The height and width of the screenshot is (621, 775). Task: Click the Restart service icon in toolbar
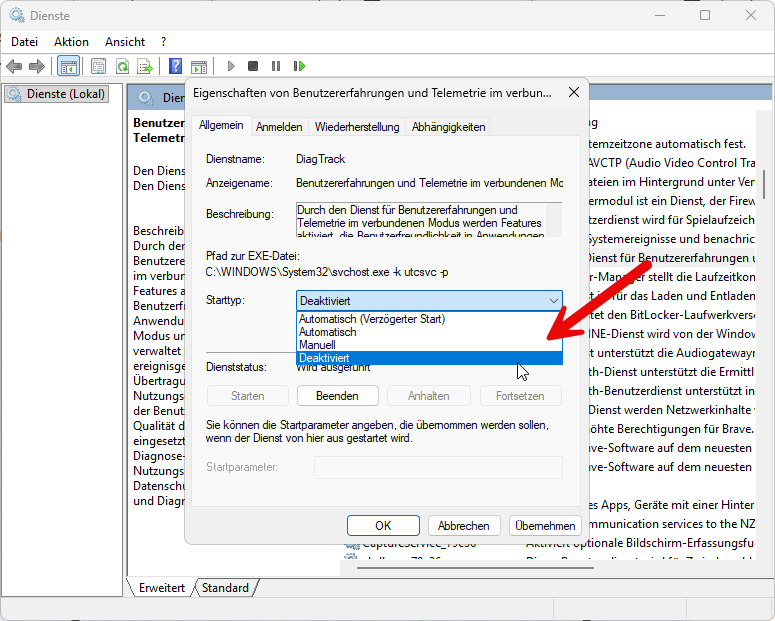[299, 66]
